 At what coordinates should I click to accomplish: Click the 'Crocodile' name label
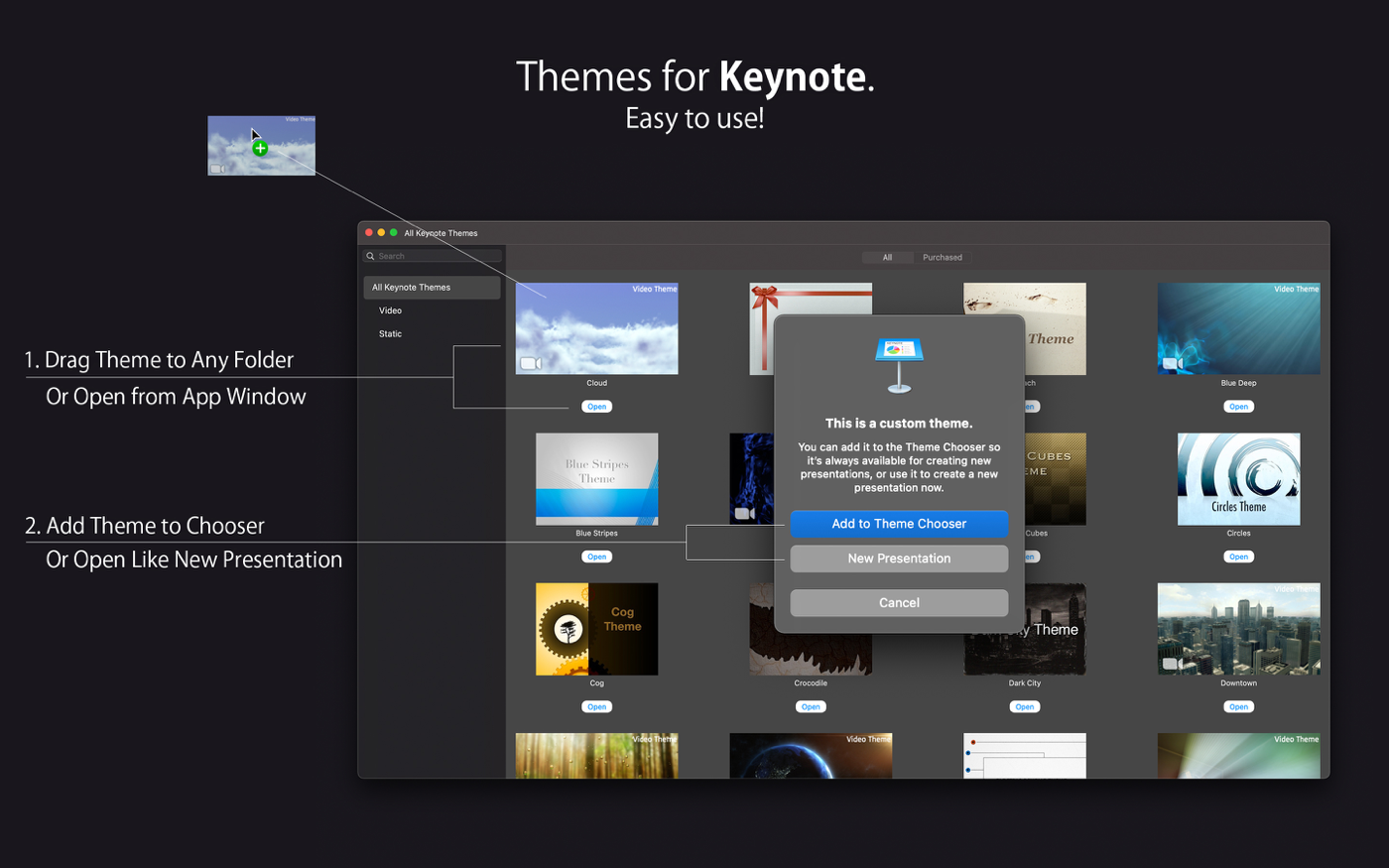[811, 683]
